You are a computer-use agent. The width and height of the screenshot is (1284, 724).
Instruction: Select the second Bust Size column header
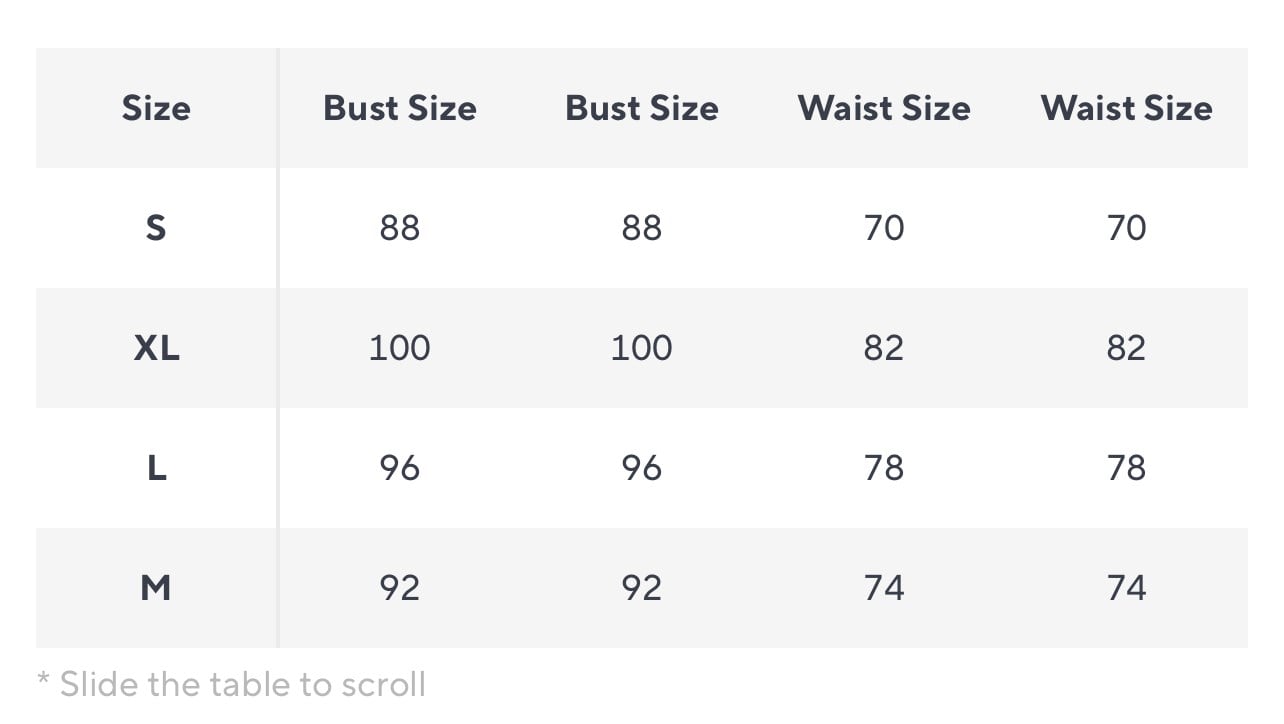pos(641,108)
